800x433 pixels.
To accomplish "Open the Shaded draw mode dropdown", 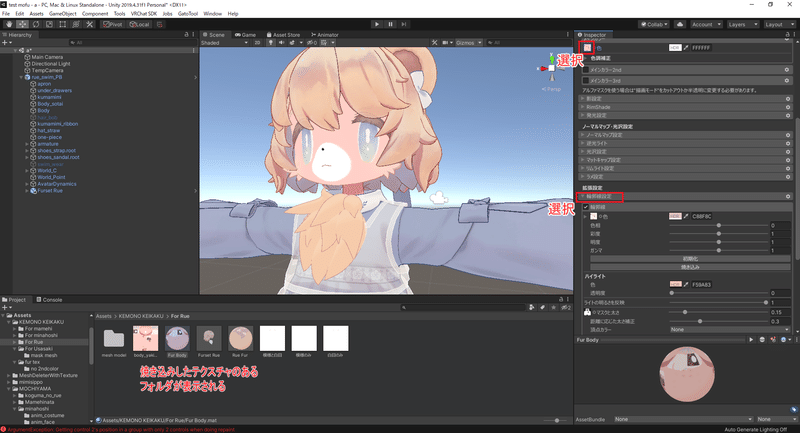I will 224,43.
